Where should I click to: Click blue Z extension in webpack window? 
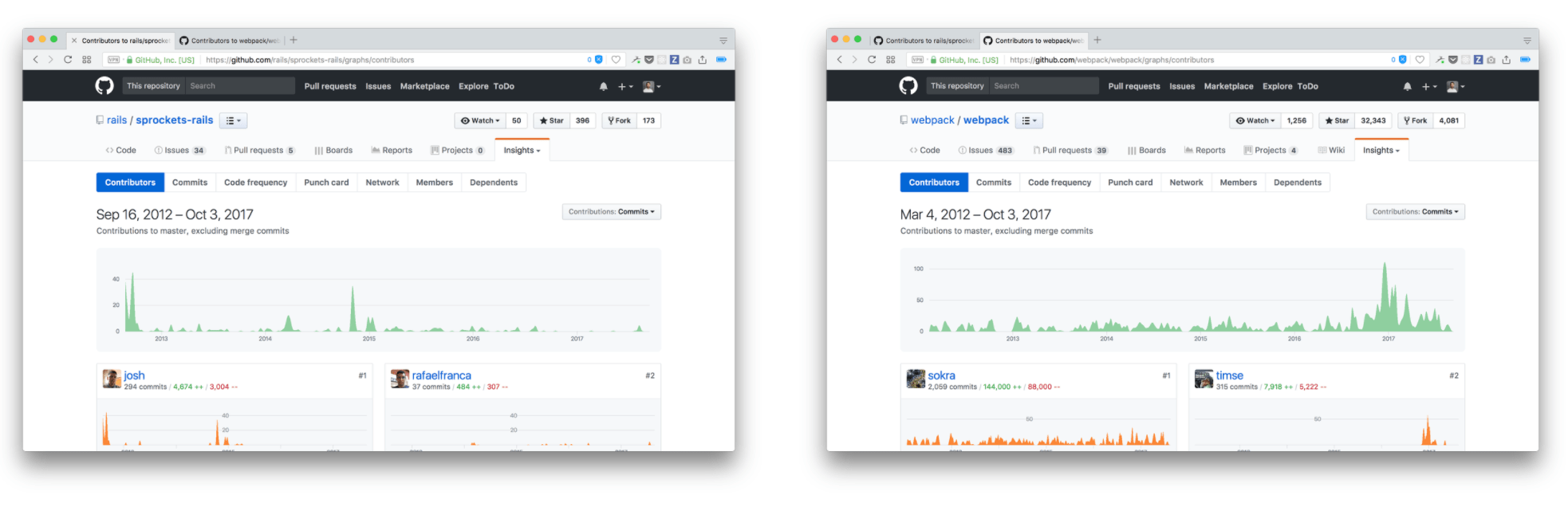coord(1479,60)
